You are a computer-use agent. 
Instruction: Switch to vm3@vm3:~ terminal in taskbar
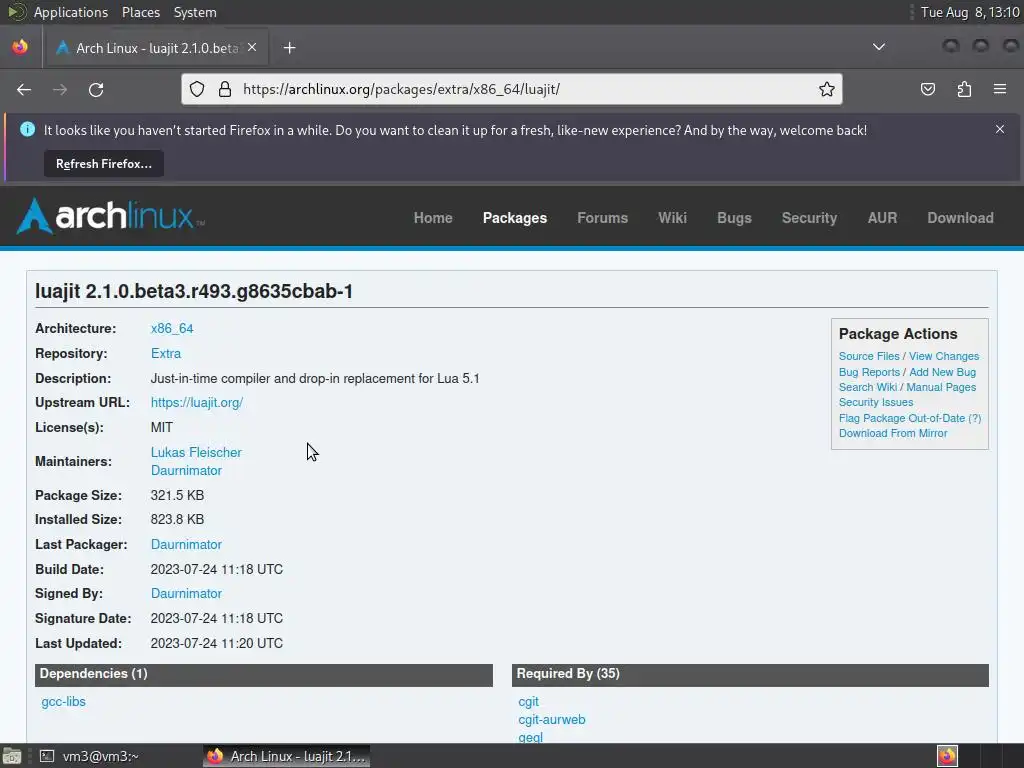pos(89,756)
